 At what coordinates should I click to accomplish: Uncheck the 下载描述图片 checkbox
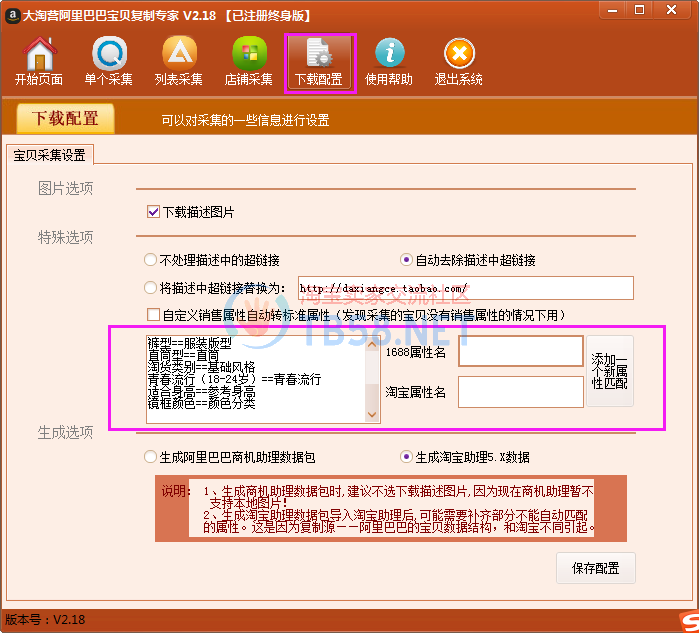tap(153, 212)
